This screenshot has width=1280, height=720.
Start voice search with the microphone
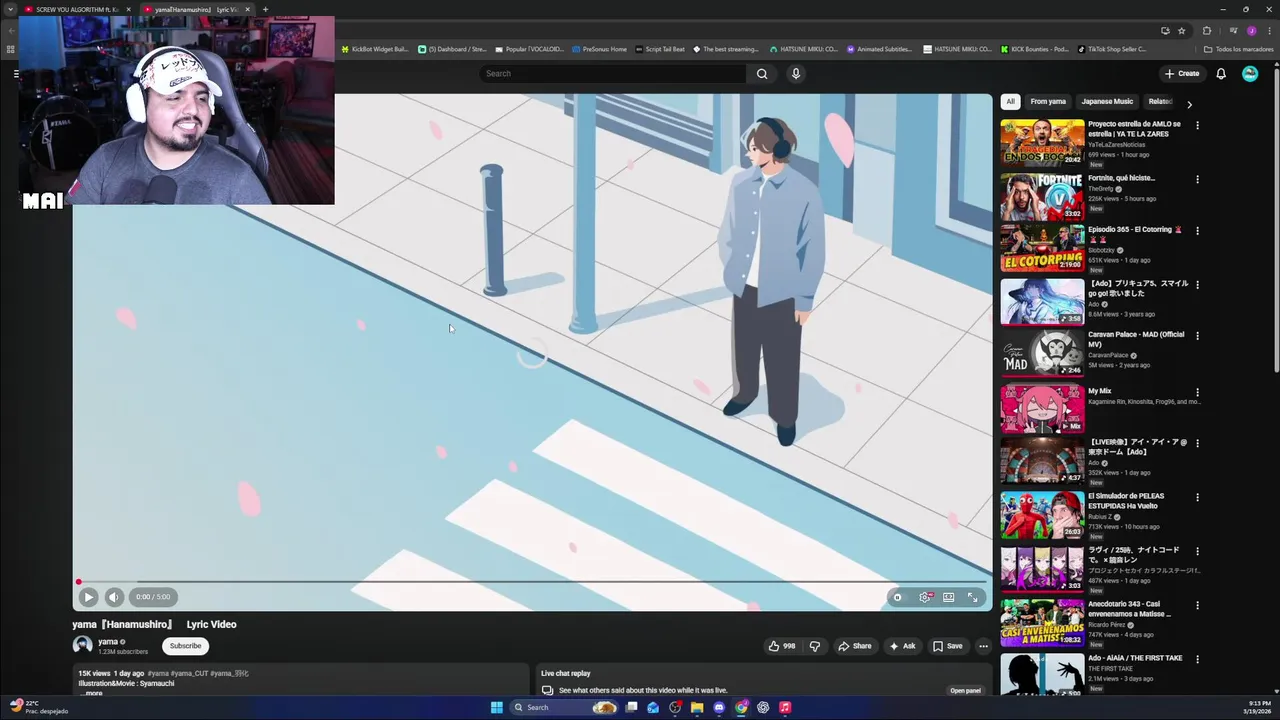[x=796, y=73]
